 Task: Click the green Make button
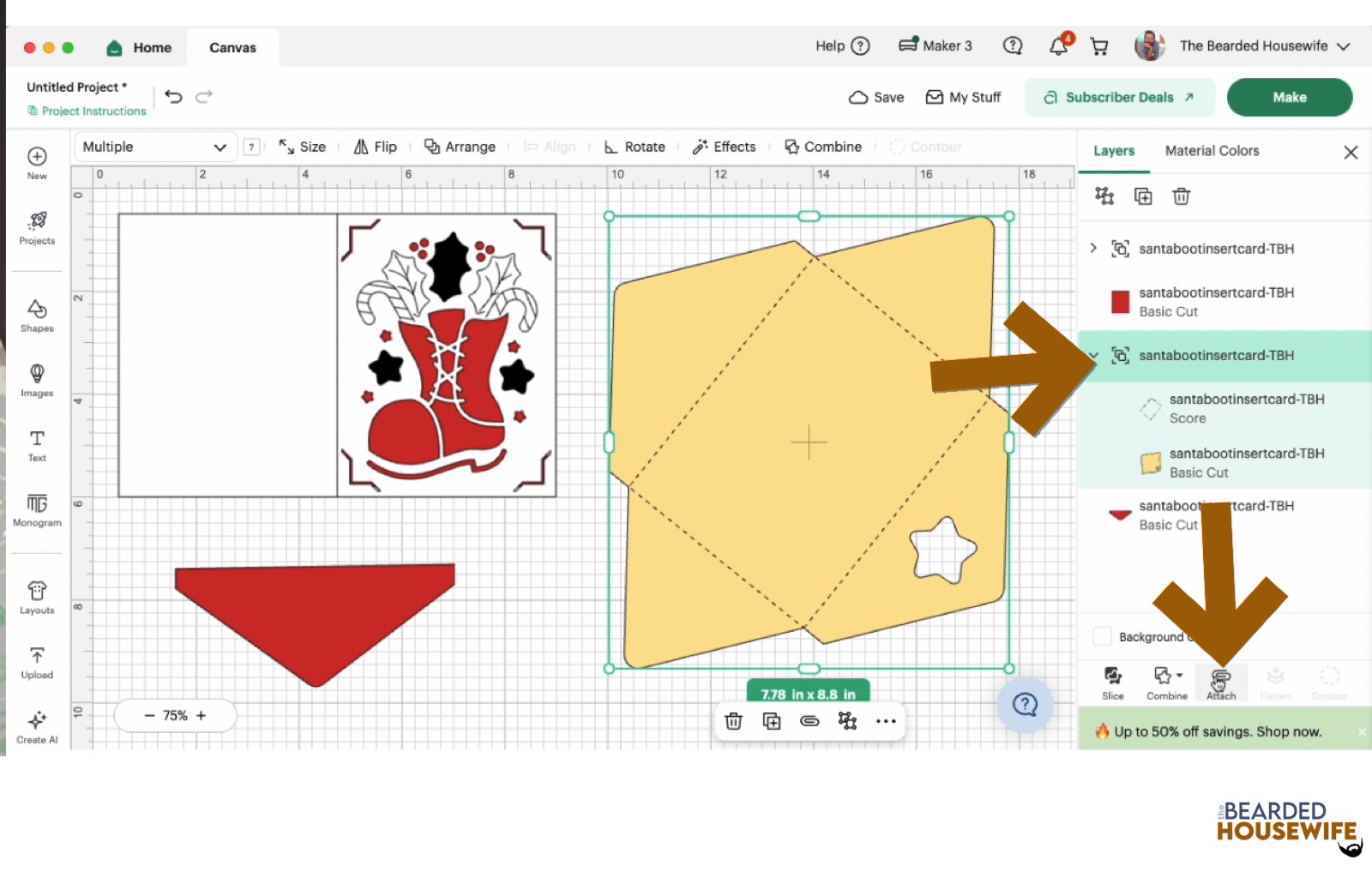click(1289, 97)
